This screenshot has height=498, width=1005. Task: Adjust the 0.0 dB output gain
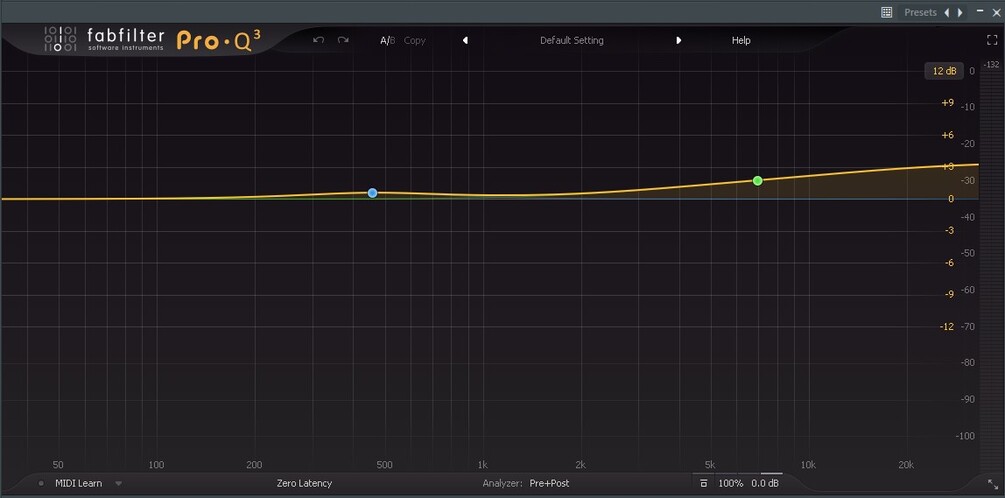[x=765, y=483]
